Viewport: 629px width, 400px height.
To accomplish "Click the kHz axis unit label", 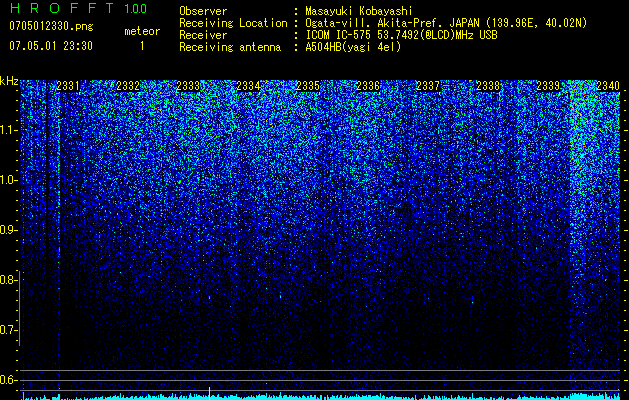I will coord(9,81).
